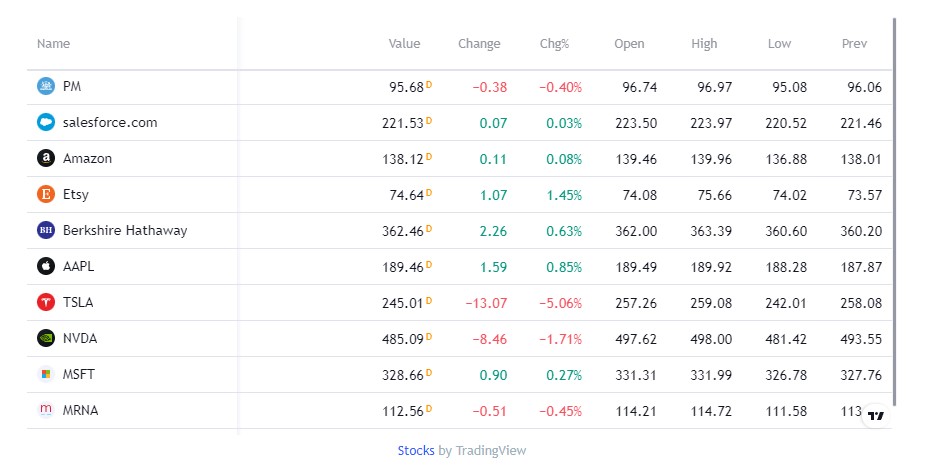
Task: Click the vertical scrollbar of stock table
Action: (894, 213)
